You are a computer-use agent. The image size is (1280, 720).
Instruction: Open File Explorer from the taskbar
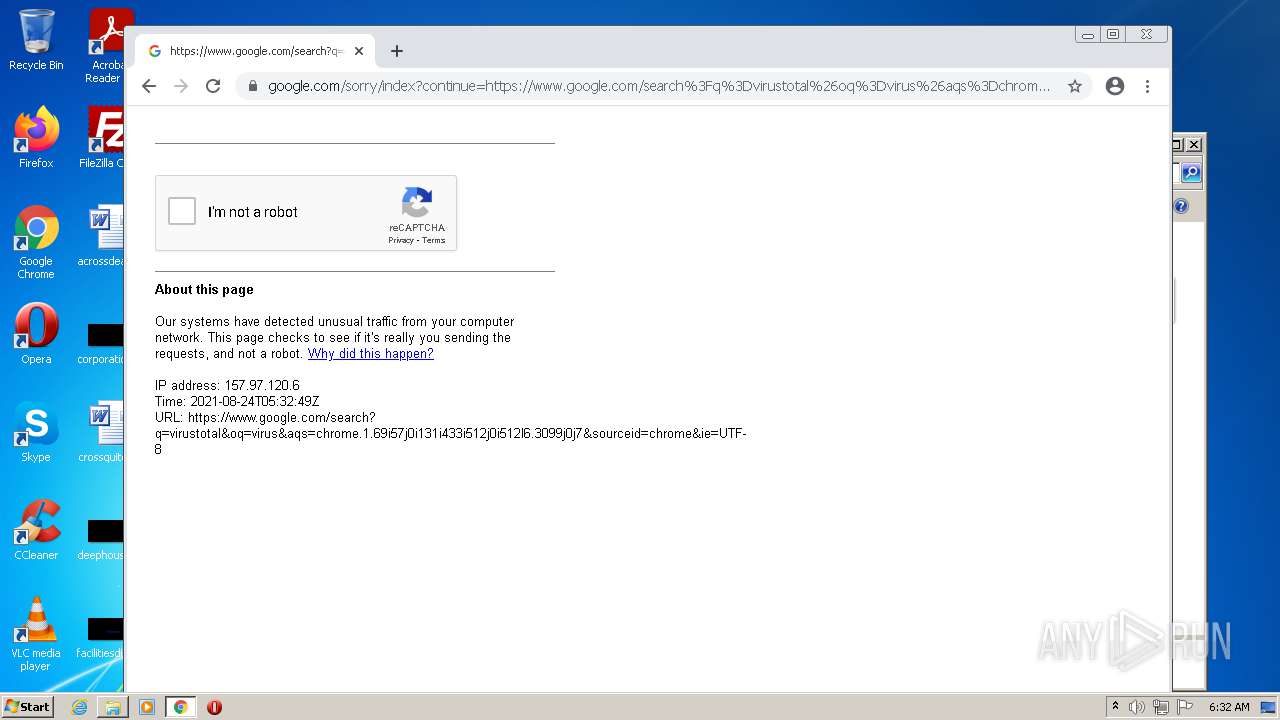pyautogui.click(x=113, y=707)
